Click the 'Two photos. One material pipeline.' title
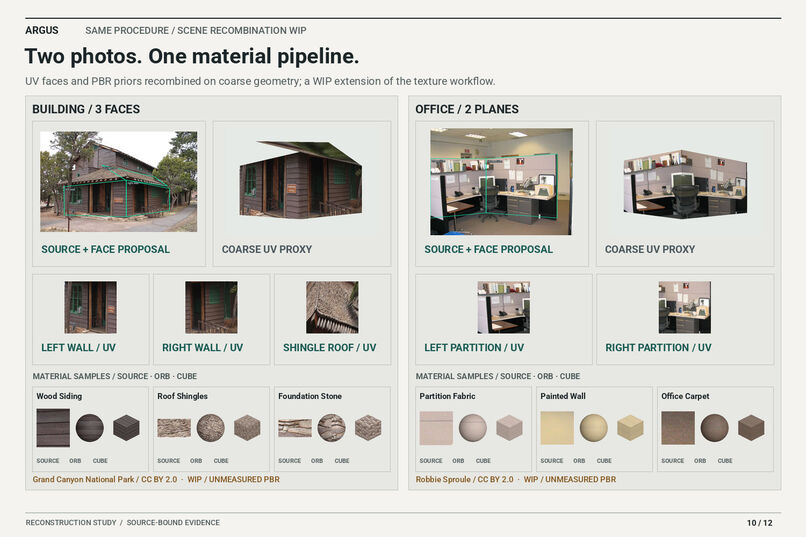This screenshot has height=537, width=806. click(x=192, y=56)
